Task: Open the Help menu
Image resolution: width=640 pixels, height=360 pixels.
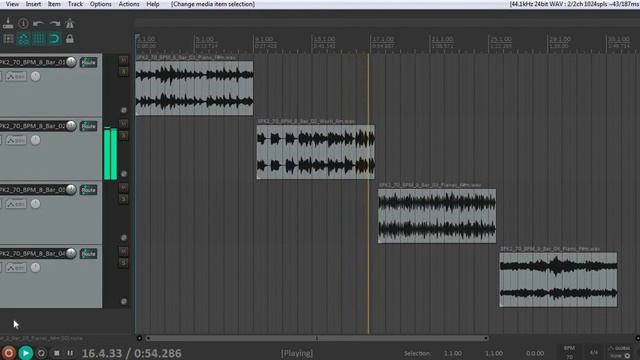Action: pos(153,4)
